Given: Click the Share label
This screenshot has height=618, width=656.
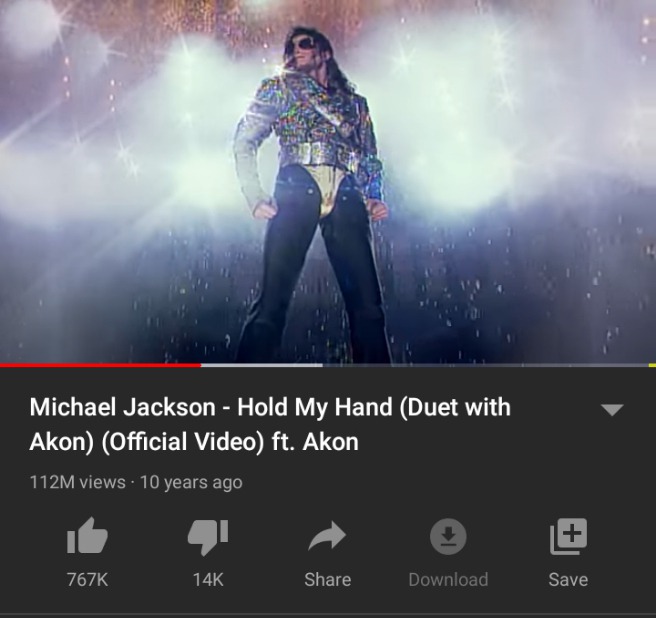Looking at the screenshot, I should [x=328, y=580].
